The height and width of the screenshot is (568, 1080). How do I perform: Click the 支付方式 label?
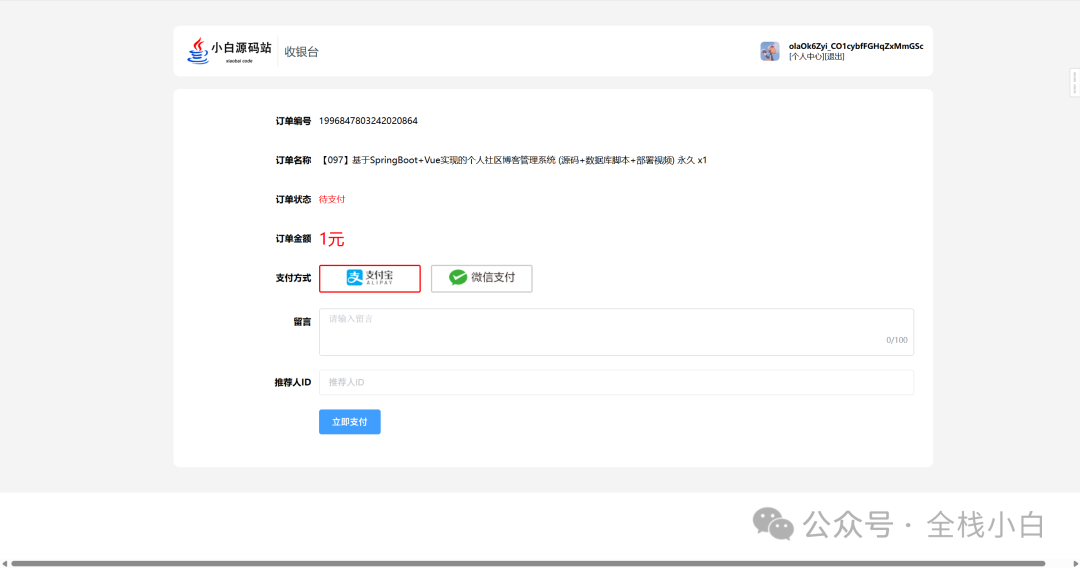(293, 278)
